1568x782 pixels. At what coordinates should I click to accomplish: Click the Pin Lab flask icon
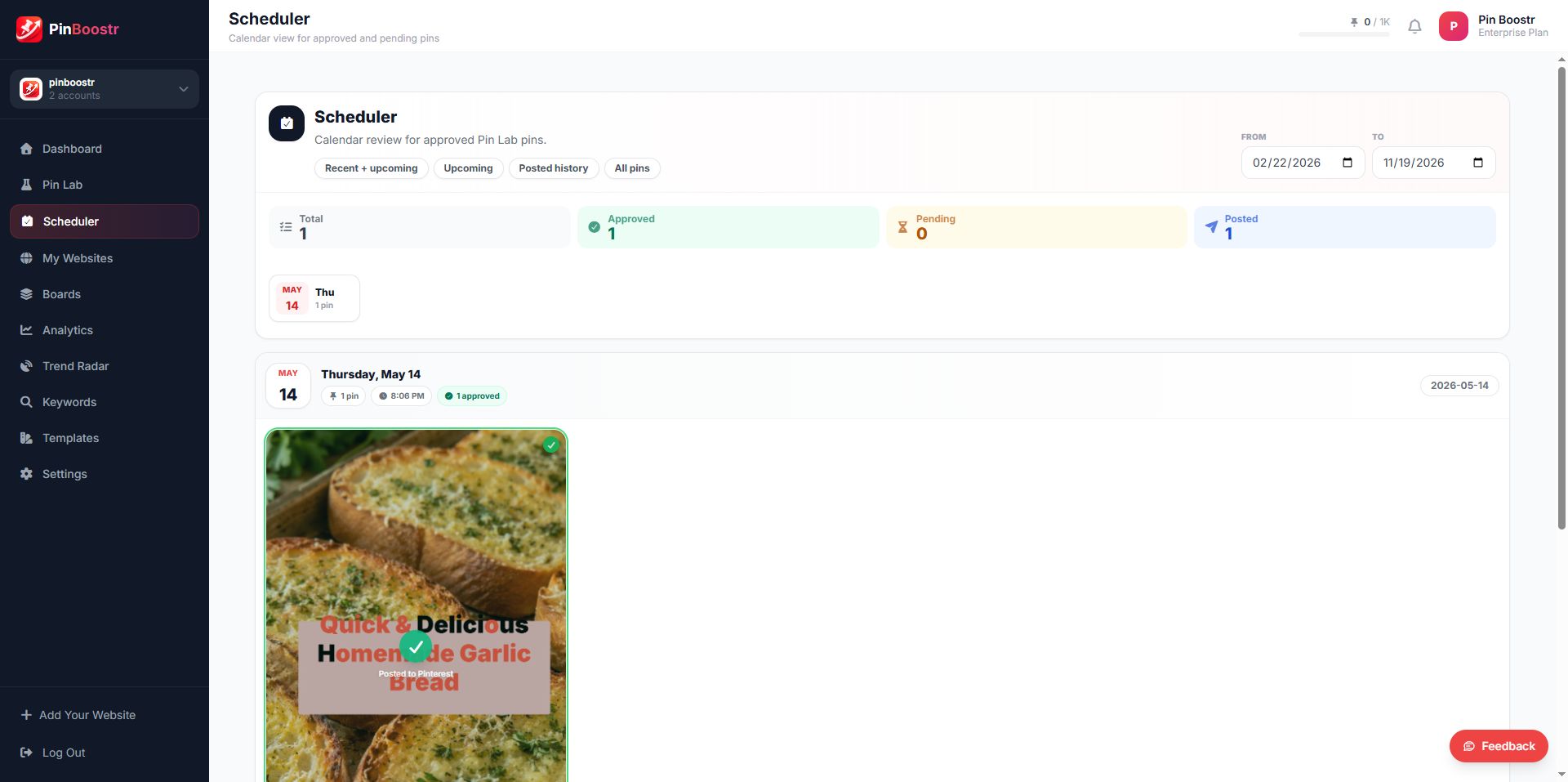click(26, 185)
